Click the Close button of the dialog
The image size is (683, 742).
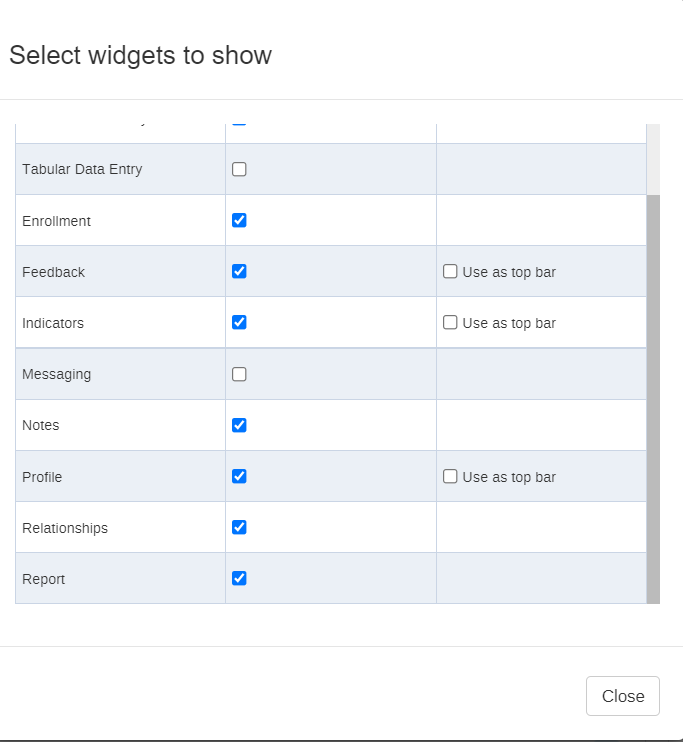(622, 696)
